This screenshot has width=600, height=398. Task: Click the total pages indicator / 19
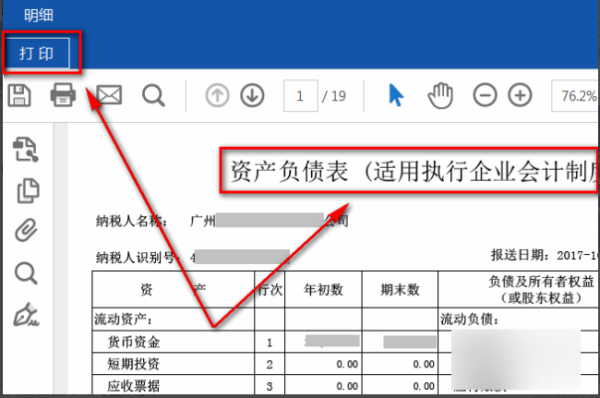tap(334, 96)
